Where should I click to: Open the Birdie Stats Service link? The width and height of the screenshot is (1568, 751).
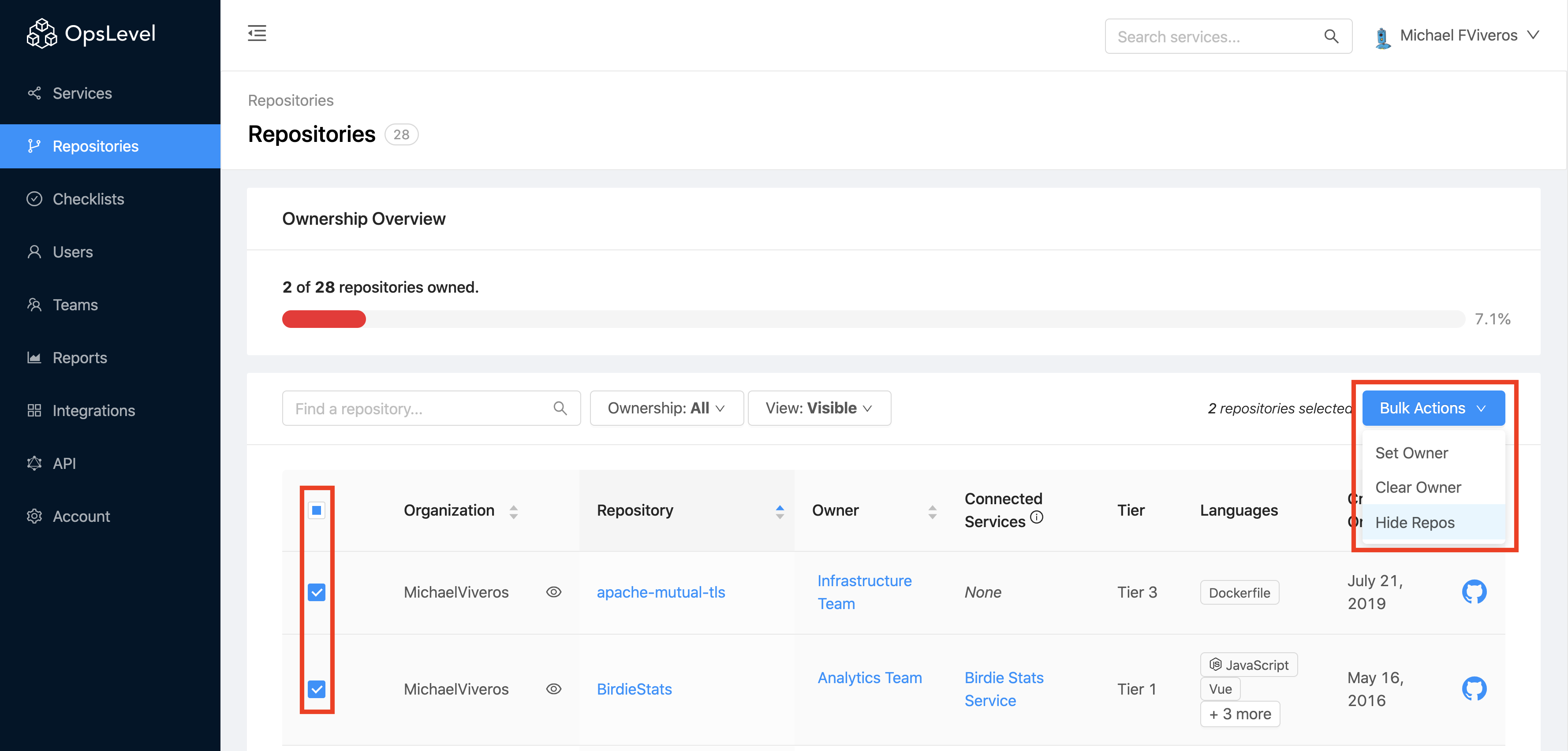1004,689
